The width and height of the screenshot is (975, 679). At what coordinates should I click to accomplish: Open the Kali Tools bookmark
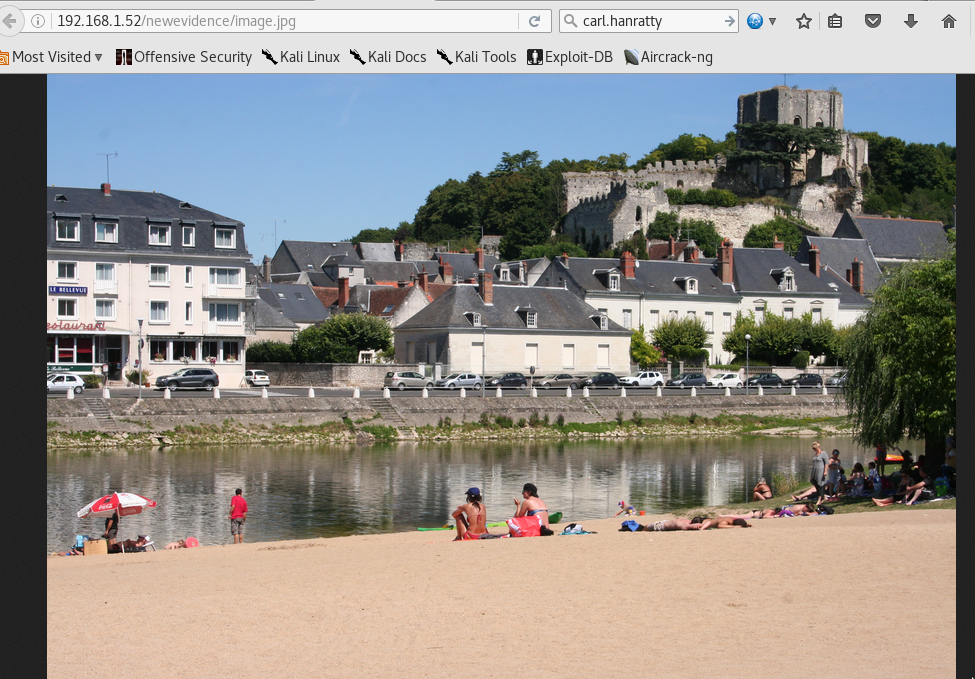pyautogui.click(x=476, y=57)
